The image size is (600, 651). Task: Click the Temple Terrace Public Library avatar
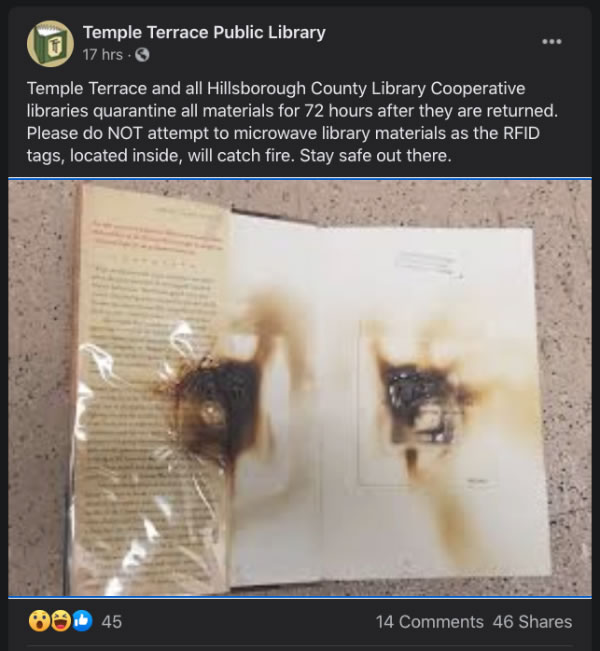coord(50,44)
